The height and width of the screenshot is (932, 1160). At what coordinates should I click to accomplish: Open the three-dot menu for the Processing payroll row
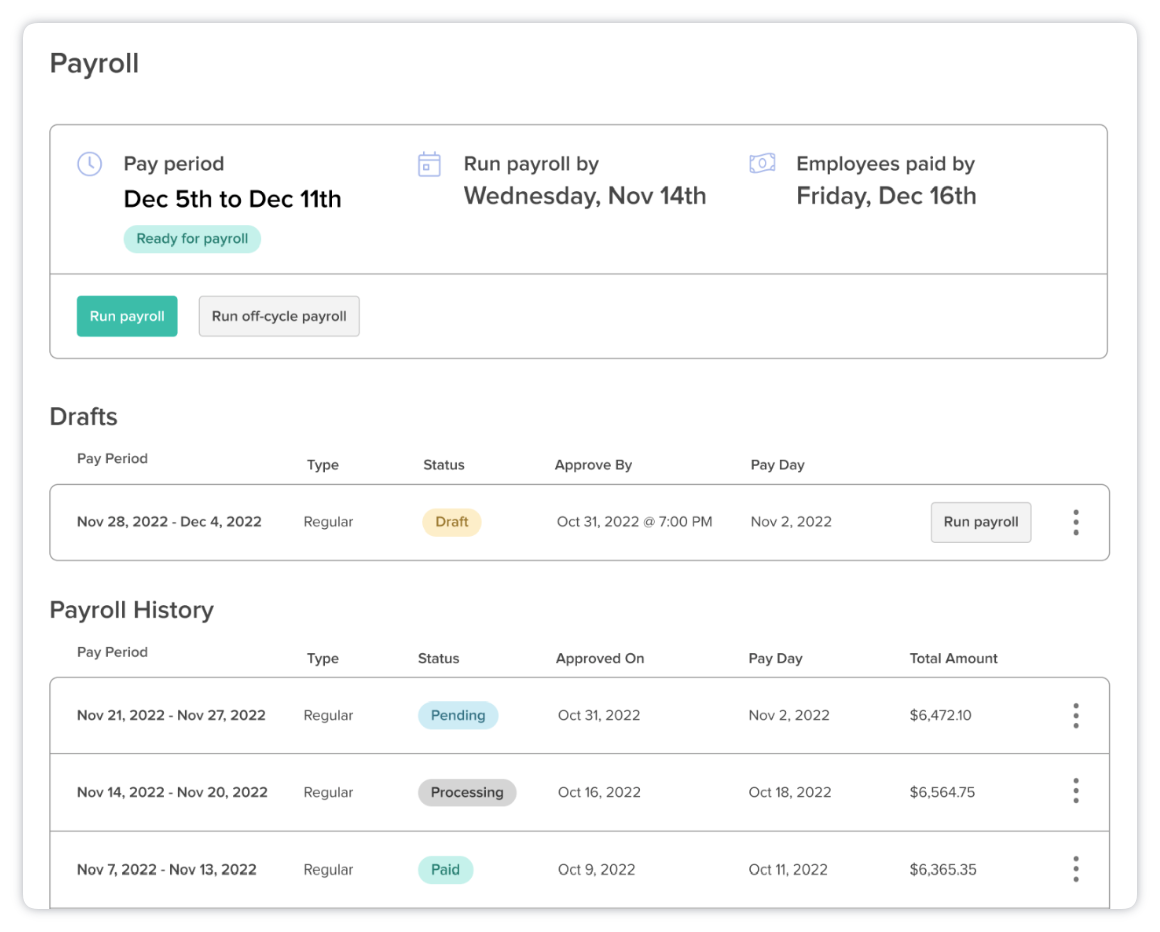tap(1076, 791)
